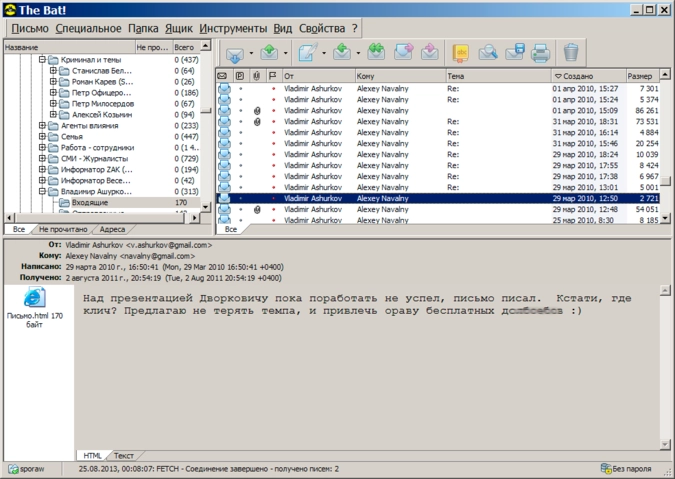Screen dimensions: 675x479
Task: Click the save message toolbar icon
Action: coord(515,53)
